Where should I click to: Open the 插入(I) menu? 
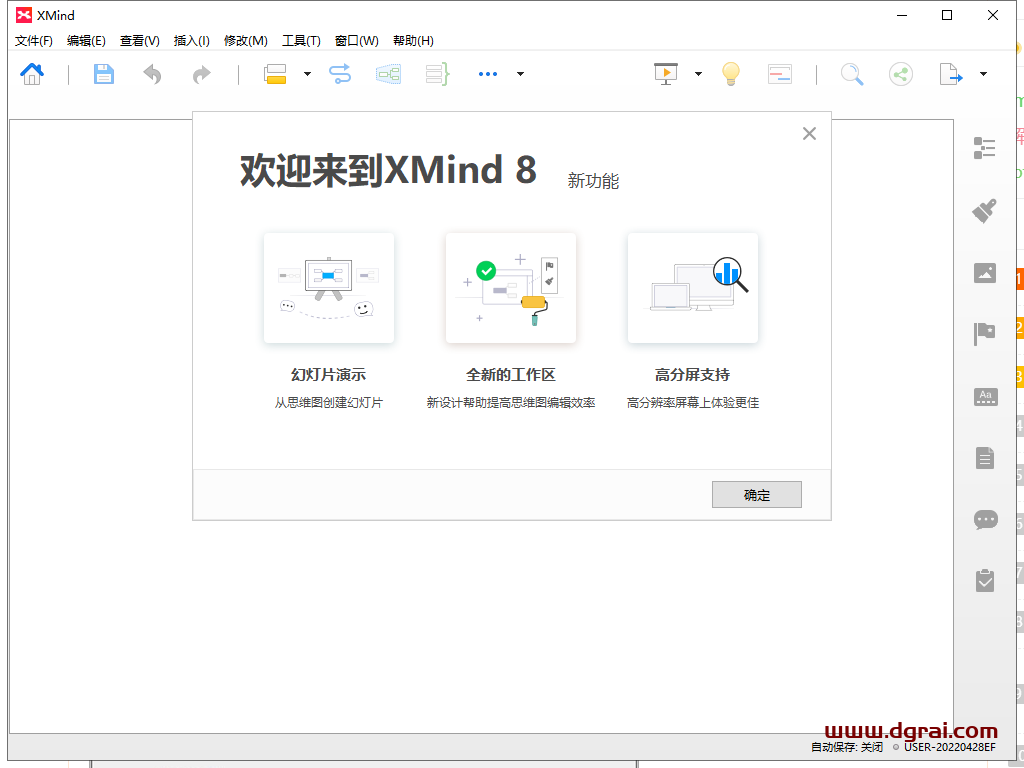tap(189, 41)
